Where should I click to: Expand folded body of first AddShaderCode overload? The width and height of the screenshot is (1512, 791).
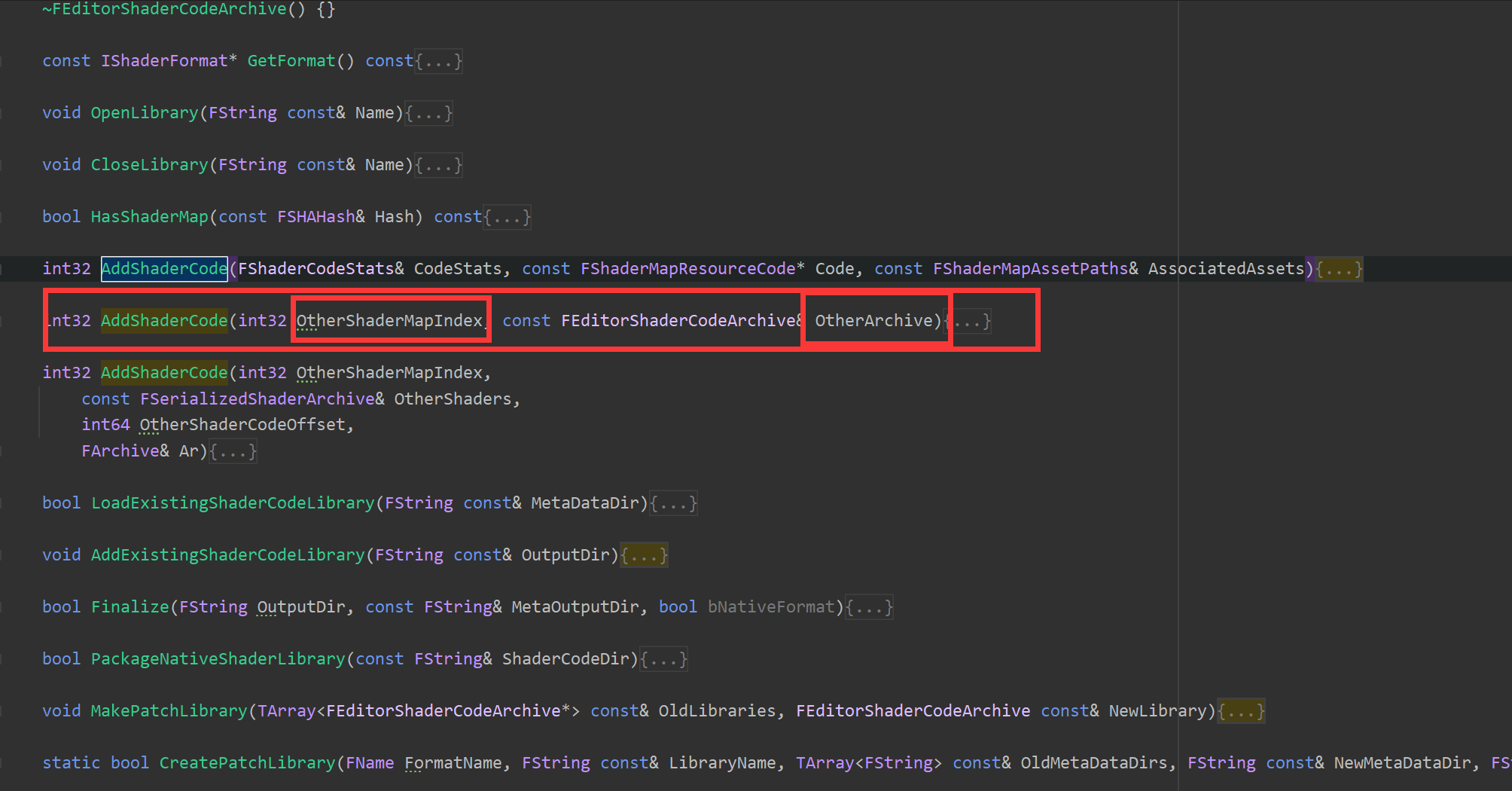(x=1339, y=269)
